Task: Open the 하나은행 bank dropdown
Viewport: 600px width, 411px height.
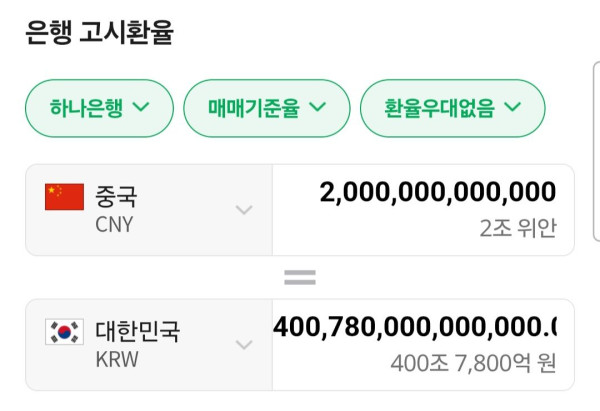Action: tap(99, 108)
